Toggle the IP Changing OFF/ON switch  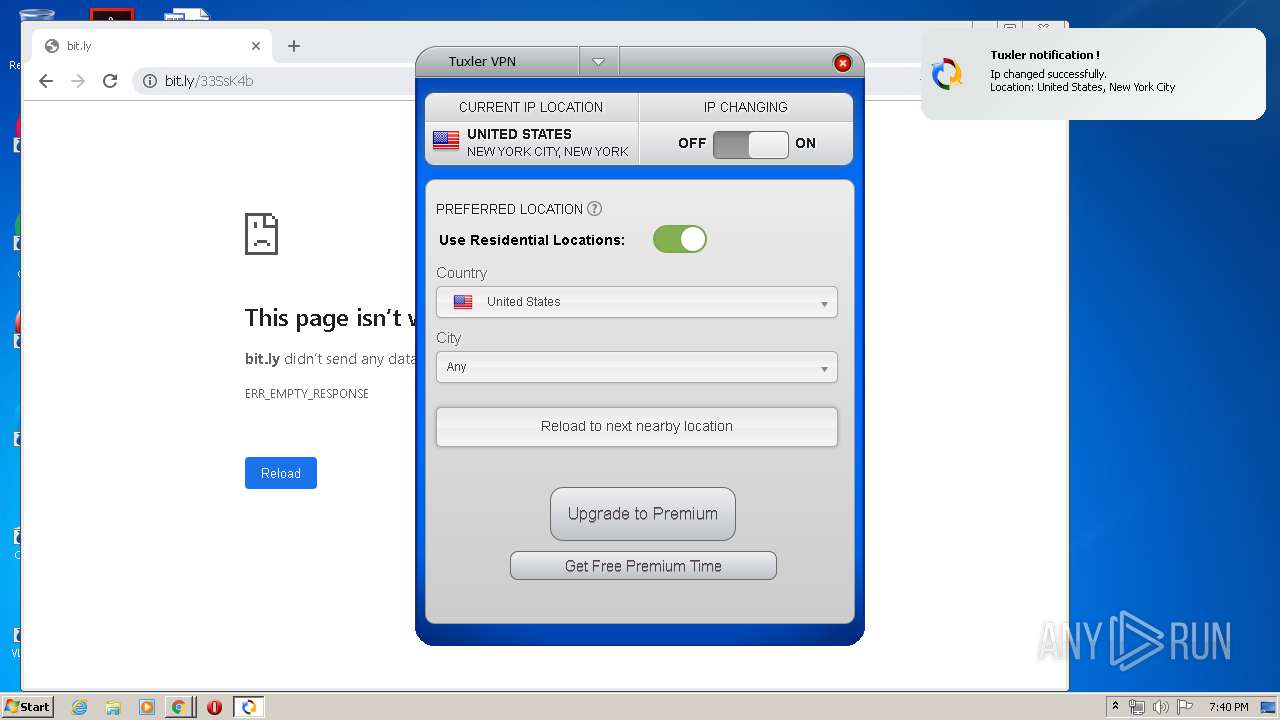(x=750, y=144)
